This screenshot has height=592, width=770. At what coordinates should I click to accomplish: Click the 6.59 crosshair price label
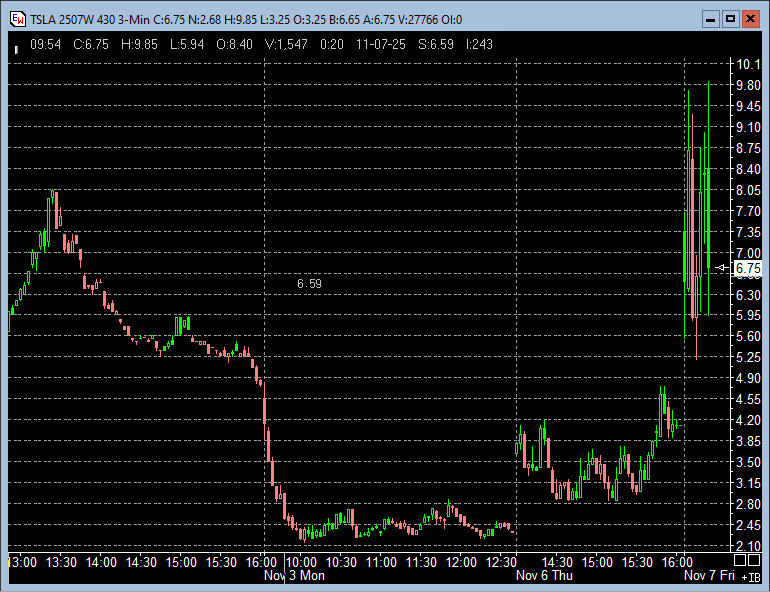click(309, 284)
